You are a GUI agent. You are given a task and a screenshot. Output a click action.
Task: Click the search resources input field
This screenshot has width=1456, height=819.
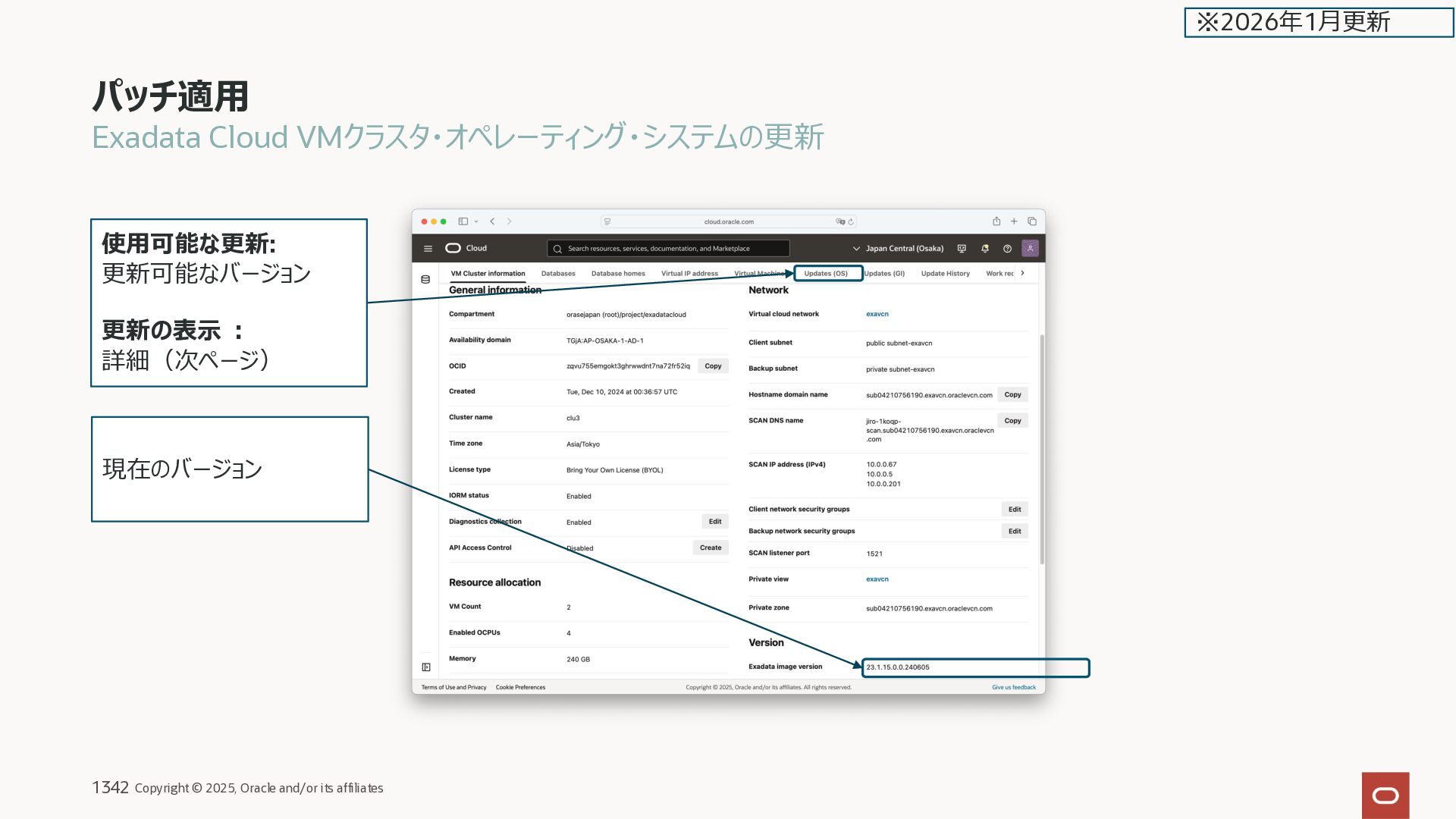coord(667,249)
